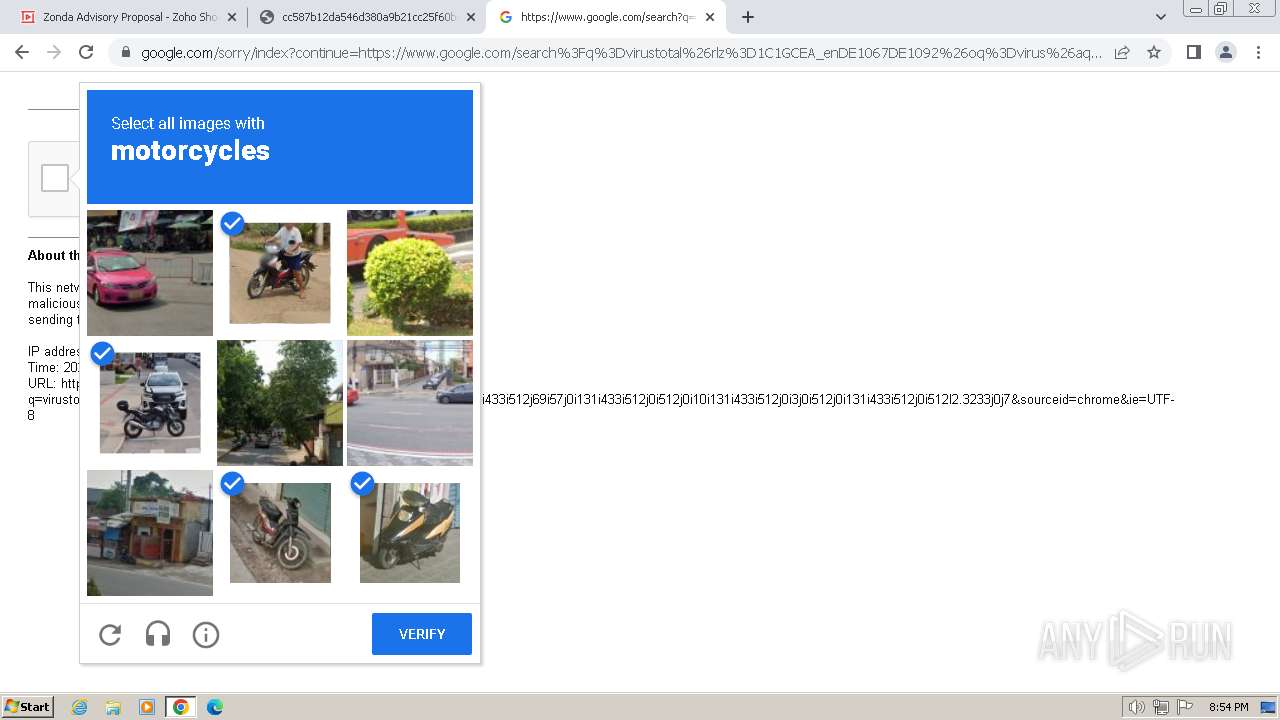The image size is (1280, 720).
Task: Deselect tile with red motorcycle on curb
Action: 280,533
